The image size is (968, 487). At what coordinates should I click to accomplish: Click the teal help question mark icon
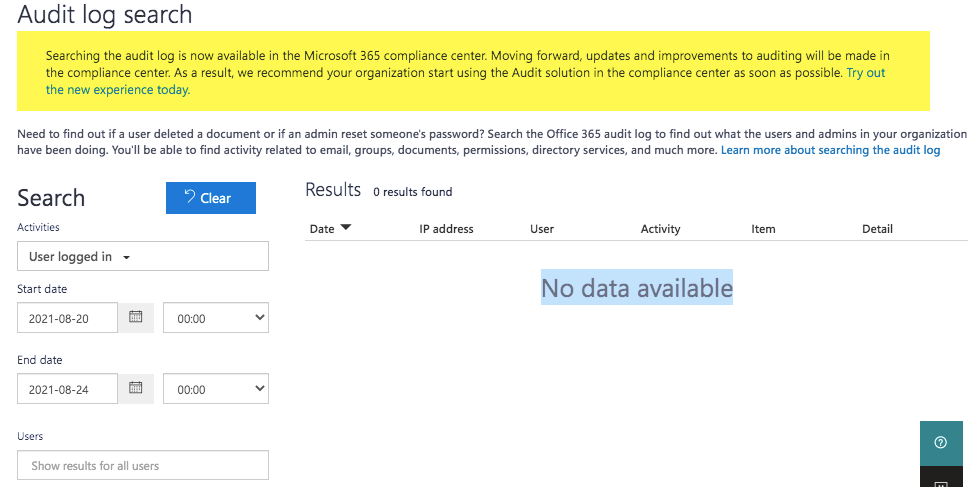click(x=940, y=442)
